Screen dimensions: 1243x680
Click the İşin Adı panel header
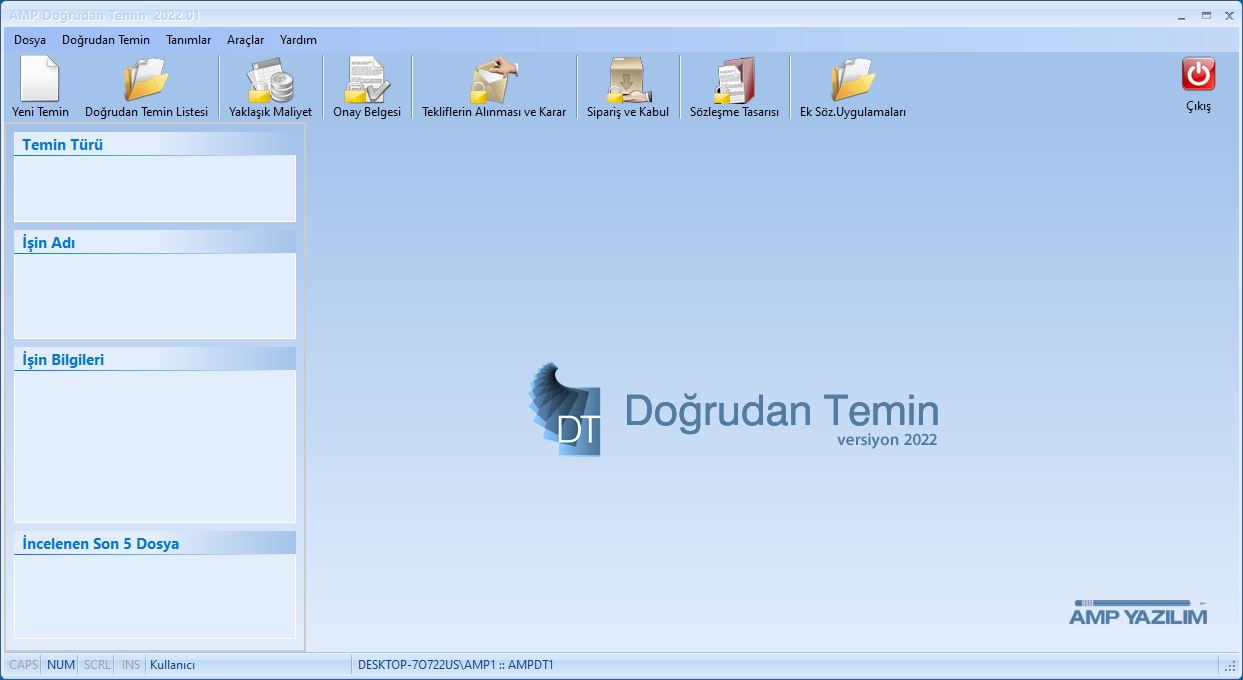[155, 242]
